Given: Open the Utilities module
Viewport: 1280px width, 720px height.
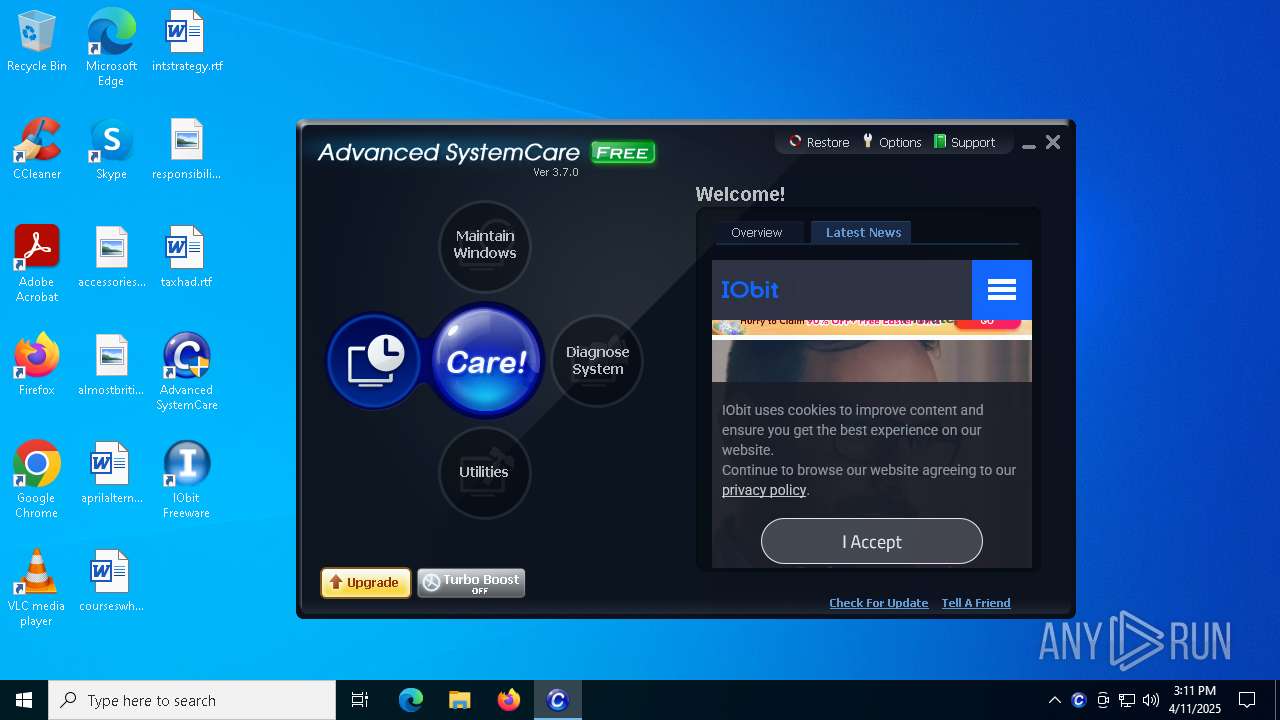Looking at the screenshot, I should pyautogui.click(x=484, y=472).
